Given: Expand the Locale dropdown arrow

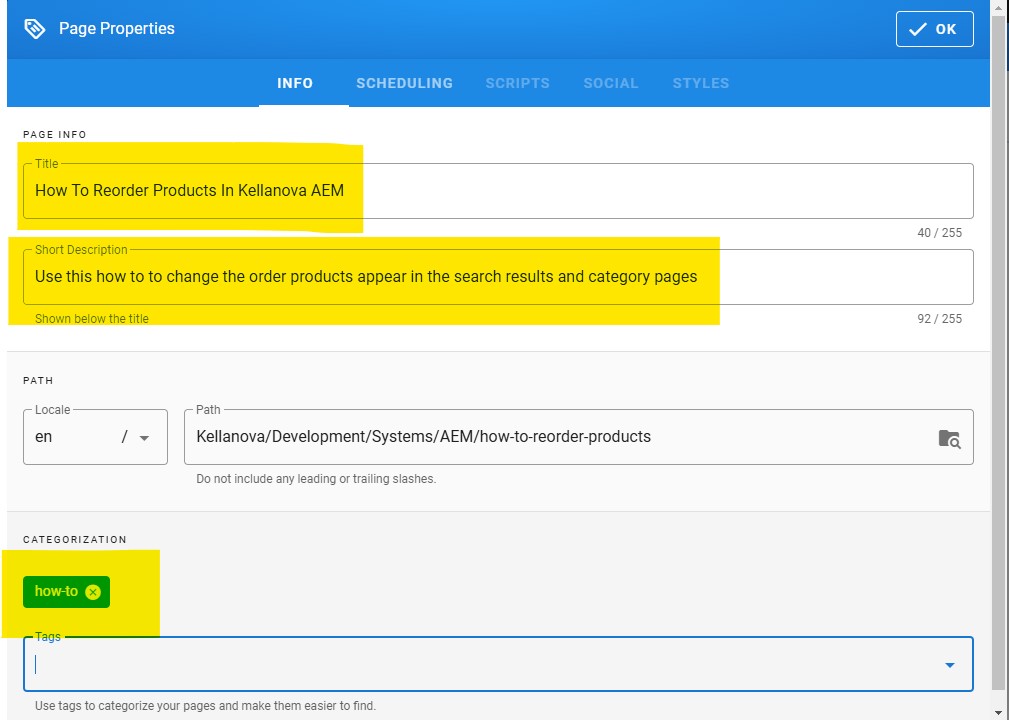Looking at the screenshot, I should coord(145,438).
